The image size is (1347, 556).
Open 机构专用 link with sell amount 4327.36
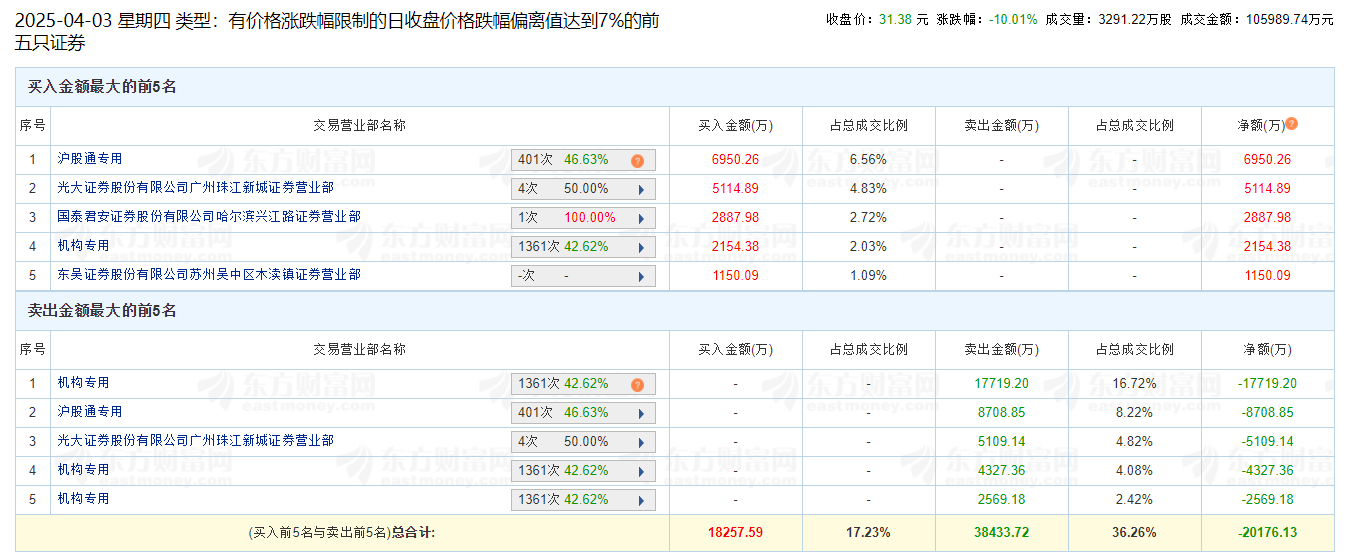(83, 470)
